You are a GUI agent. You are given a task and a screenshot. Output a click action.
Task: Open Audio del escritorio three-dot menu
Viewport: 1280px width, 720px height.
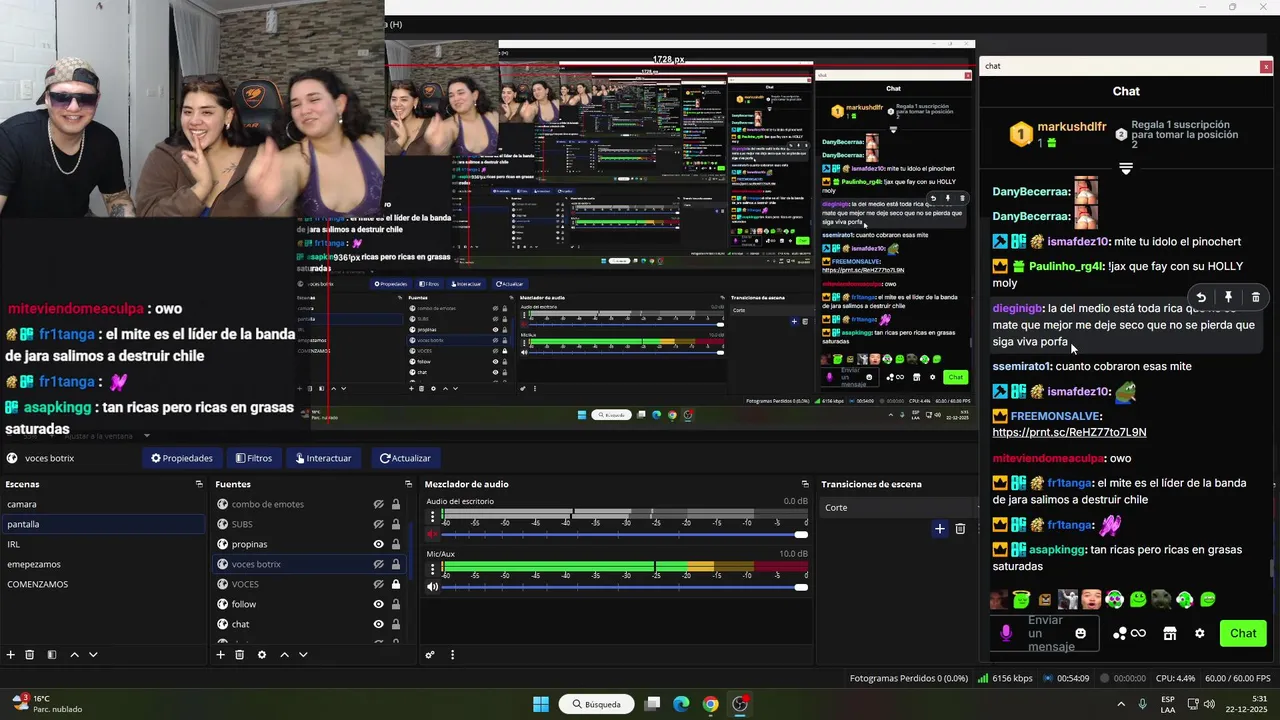point(432,516)
